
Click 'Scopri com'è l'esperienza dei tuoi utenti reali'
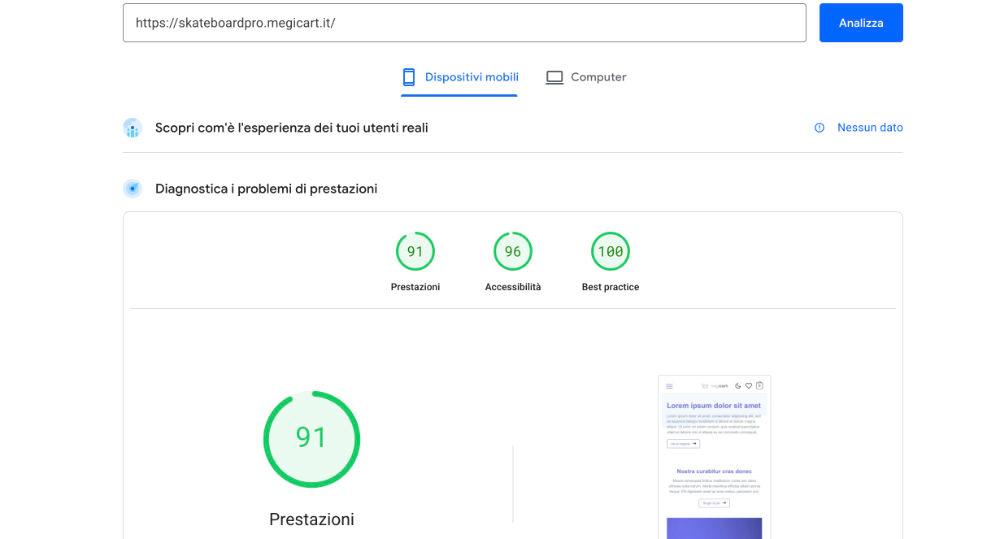[291, 128]
